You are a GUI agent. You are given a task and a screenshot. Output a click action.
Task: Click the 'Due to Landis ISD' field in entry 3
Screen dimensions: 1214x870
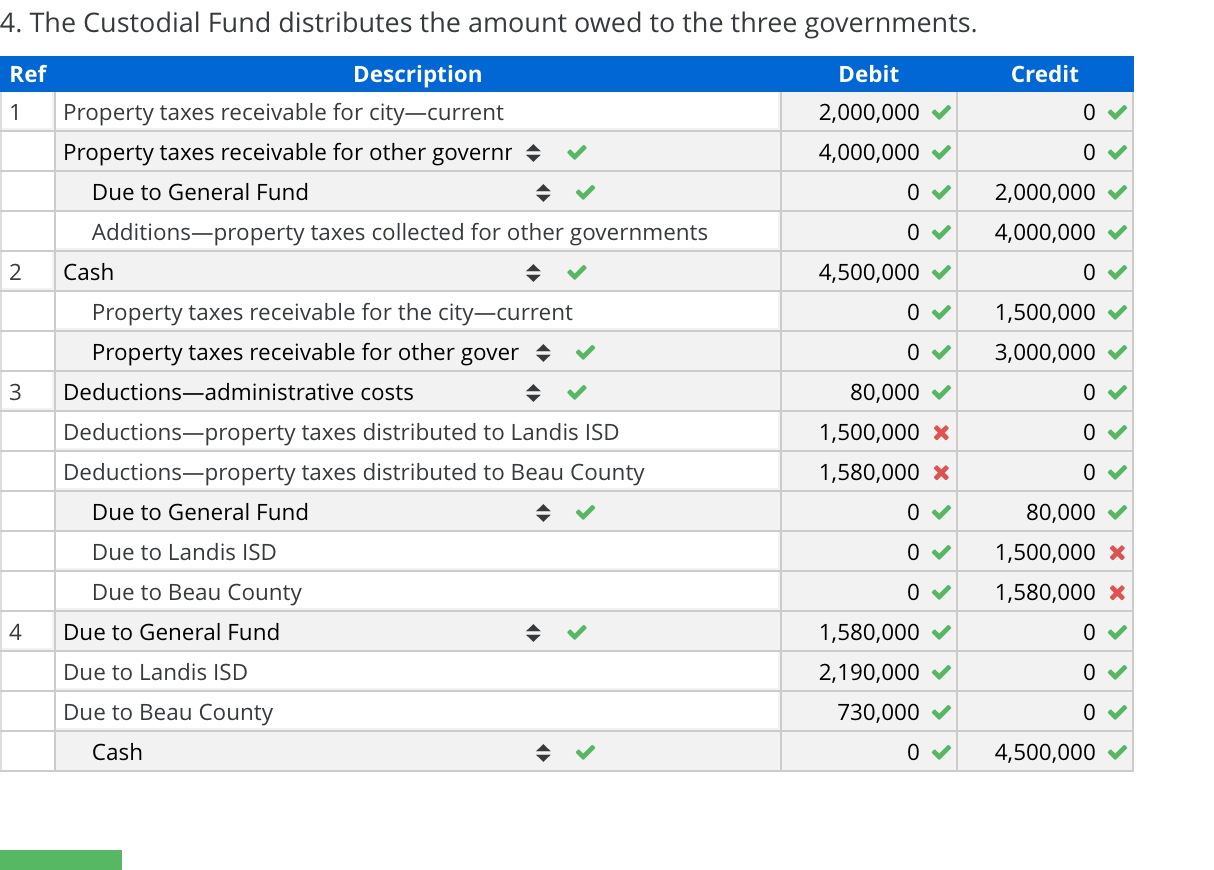tap(417, 552)
